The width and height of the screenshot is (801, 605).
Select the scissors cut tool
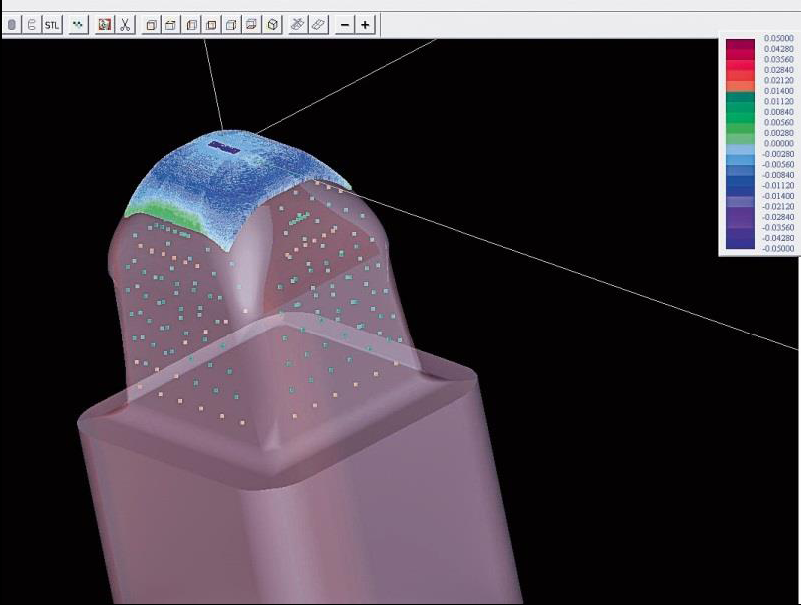(125, 25)
